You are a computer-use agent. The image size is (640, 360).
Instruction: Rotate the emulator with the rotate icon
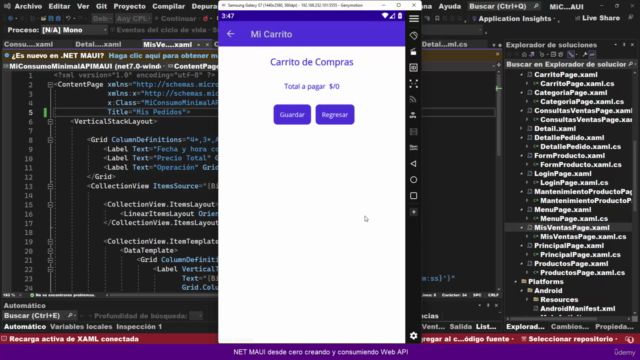(413, 36)
